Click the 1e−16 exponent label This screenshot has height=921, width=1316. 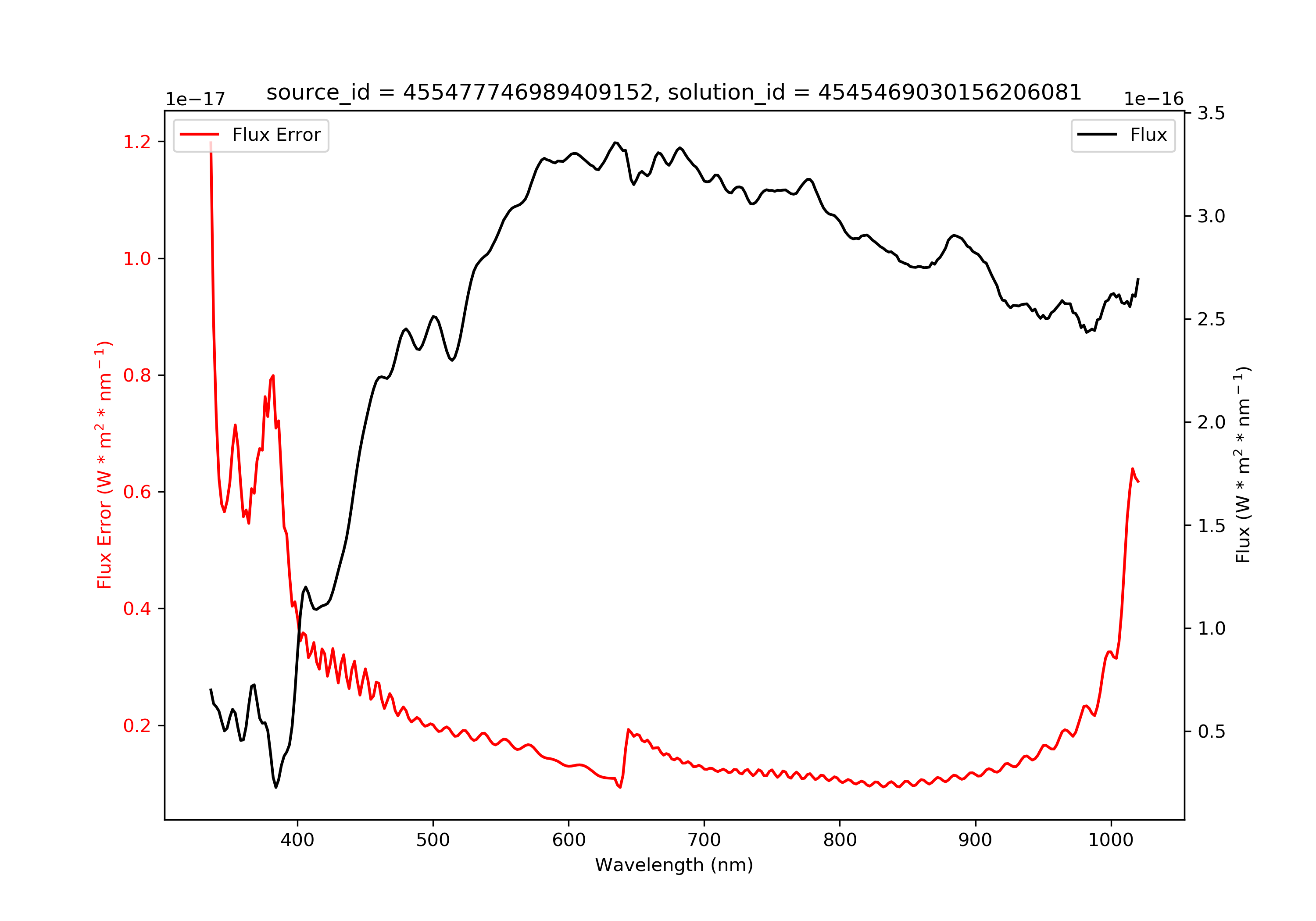click(x=1154, y=99)
